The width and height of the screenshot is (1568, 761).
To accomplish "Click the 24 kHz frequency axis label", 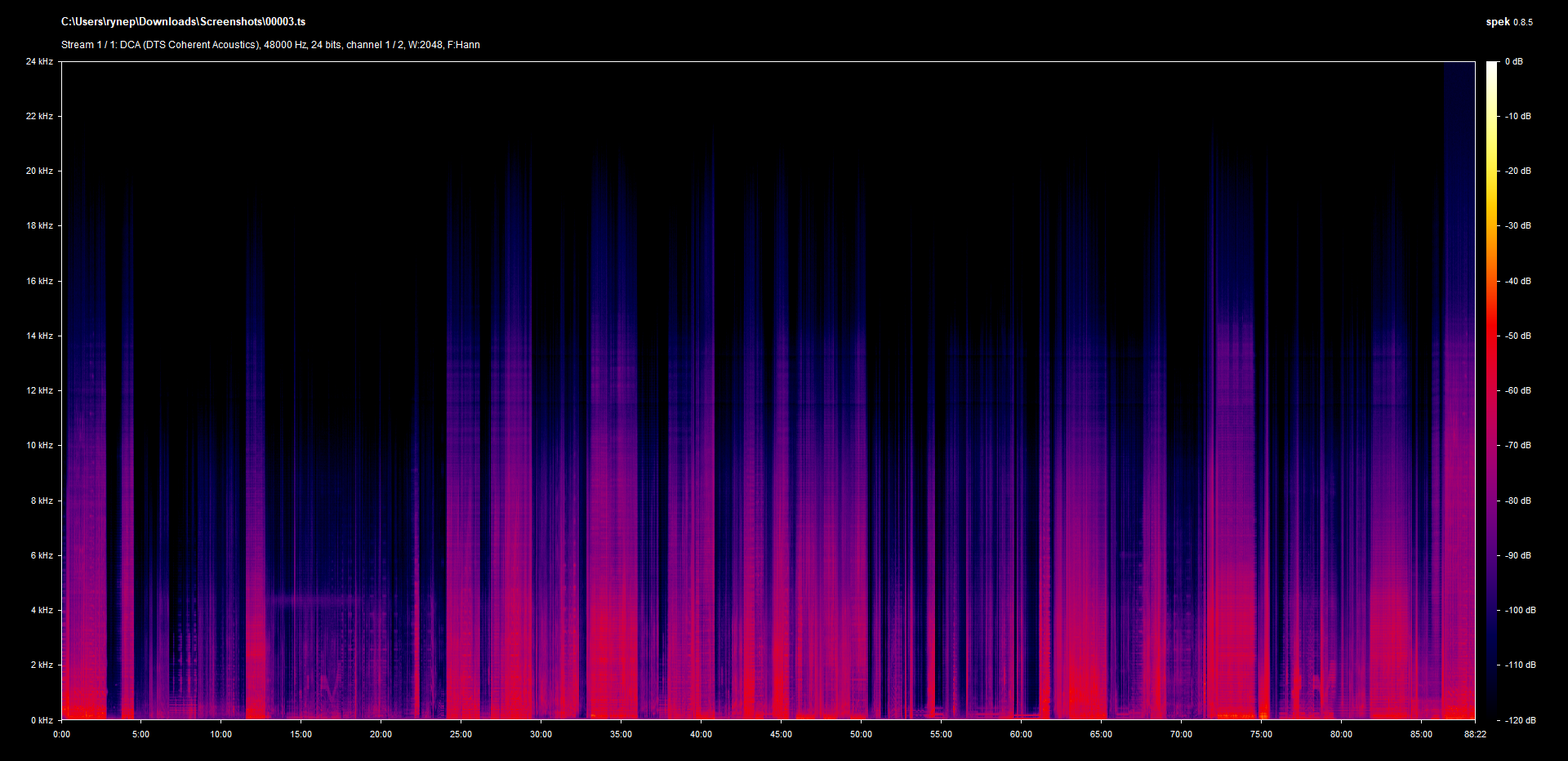I will pyautogui.click(x=39, y=62).
